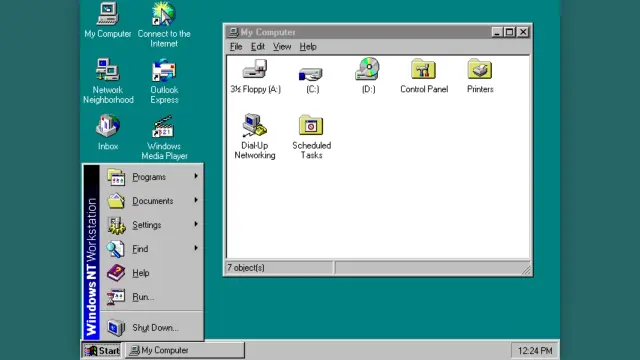
Task: Maximize the My Computer window
Action: tap(509, 32)
